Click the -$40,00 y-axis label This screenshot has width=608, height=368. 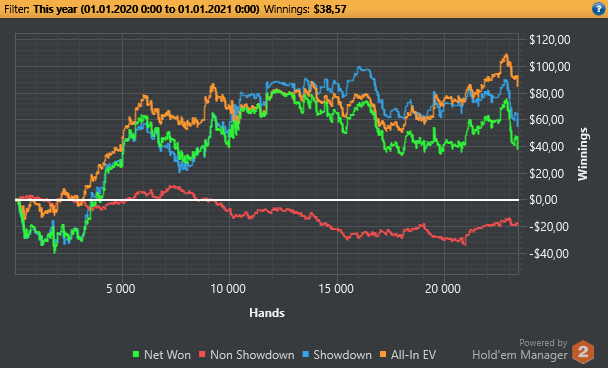(x=549, y=254)
